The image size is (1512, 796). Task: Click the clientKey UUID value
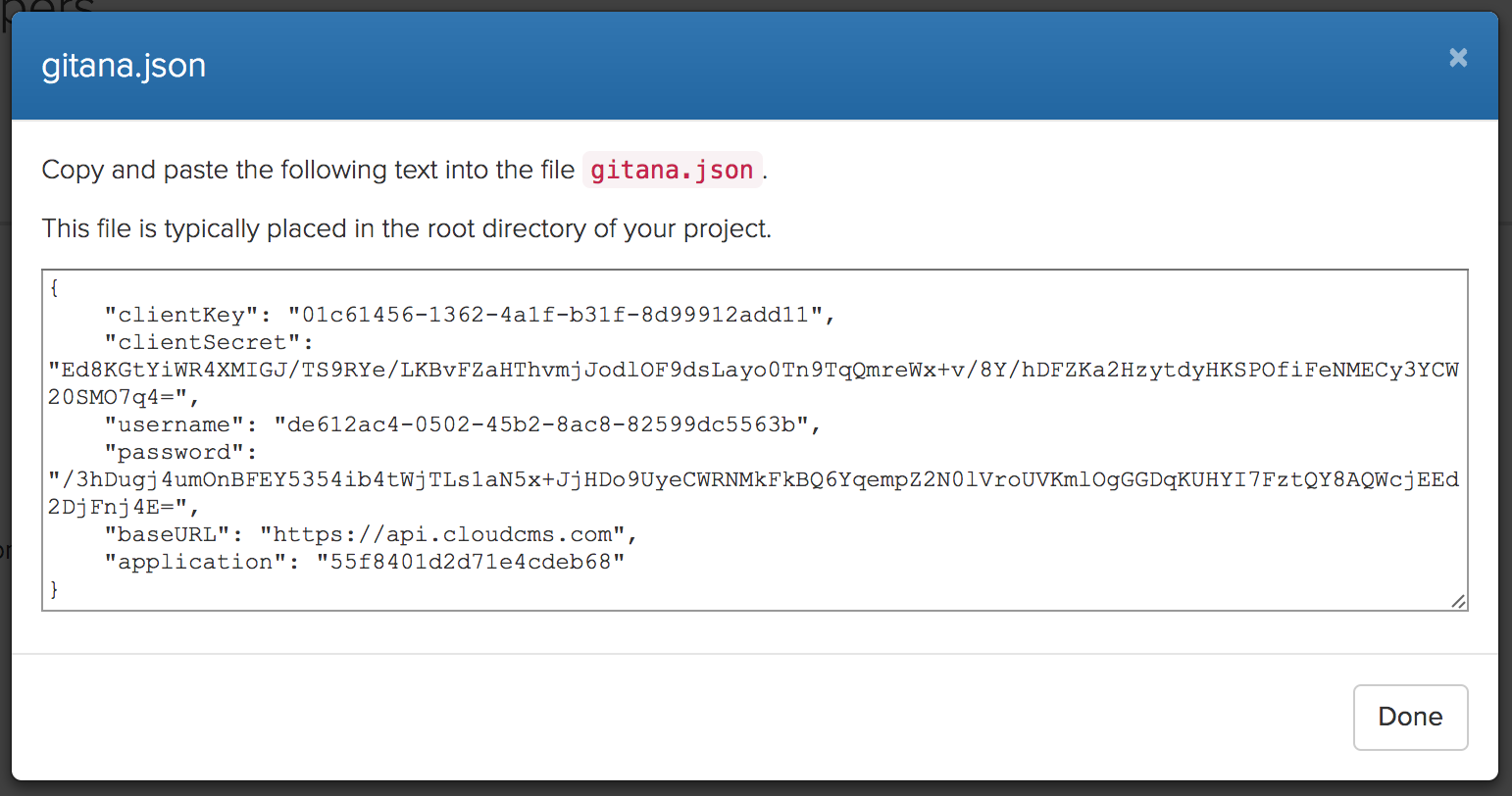pyautogui.click(x=555, y=315)
